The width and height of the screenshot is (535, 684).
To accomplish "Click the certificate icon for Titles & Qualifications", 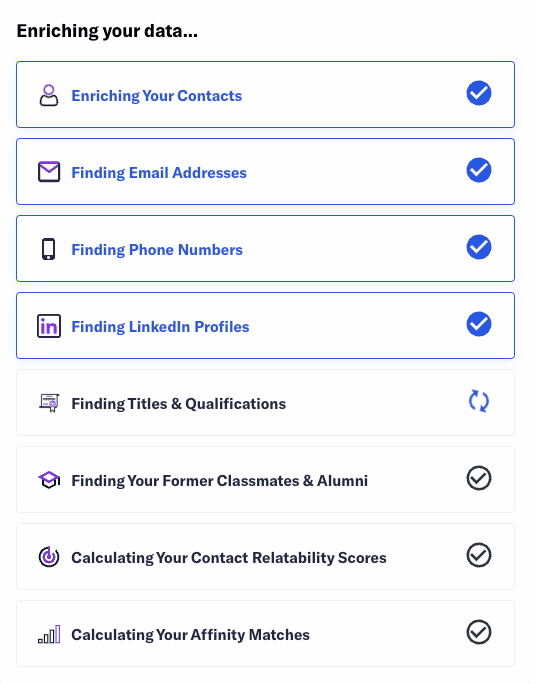I will pyautogui.click(x=49, y=403).
